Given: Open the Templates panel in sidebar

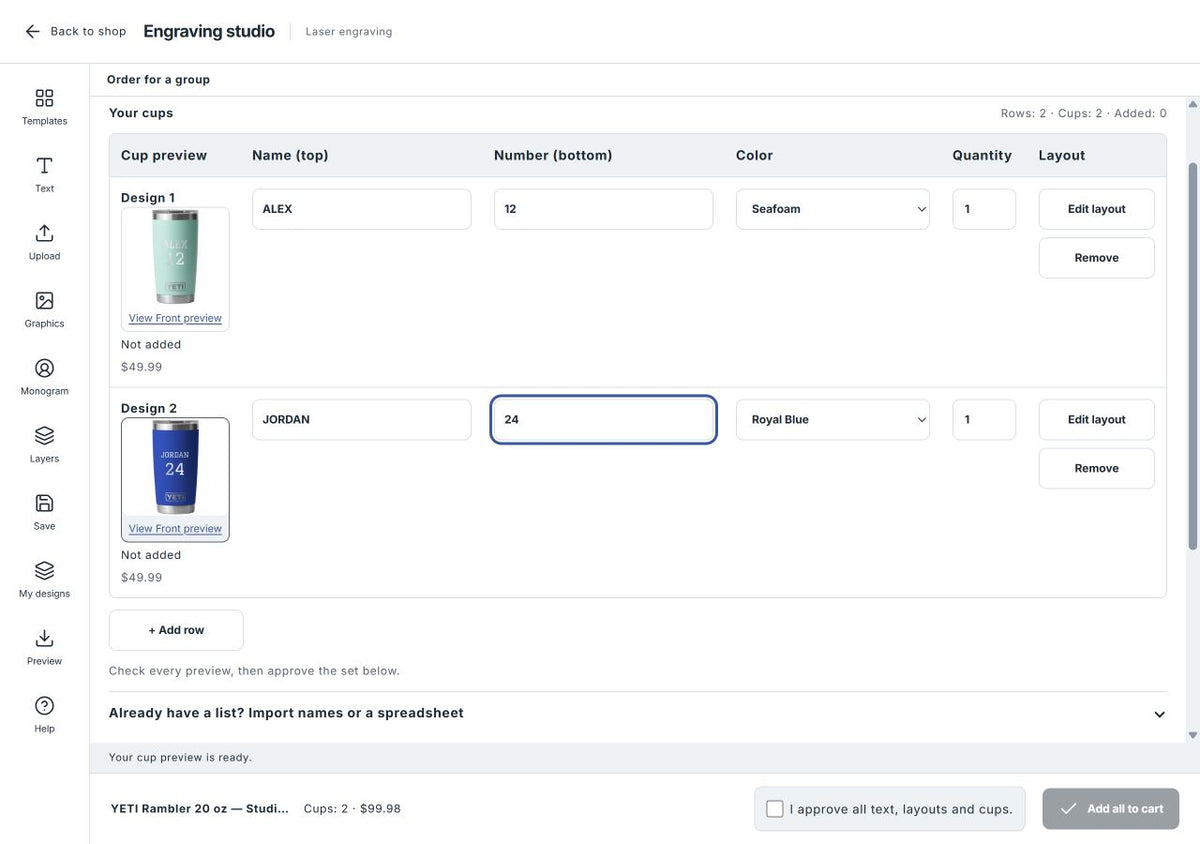Looking at the screenshot, I should click(44, 107).
